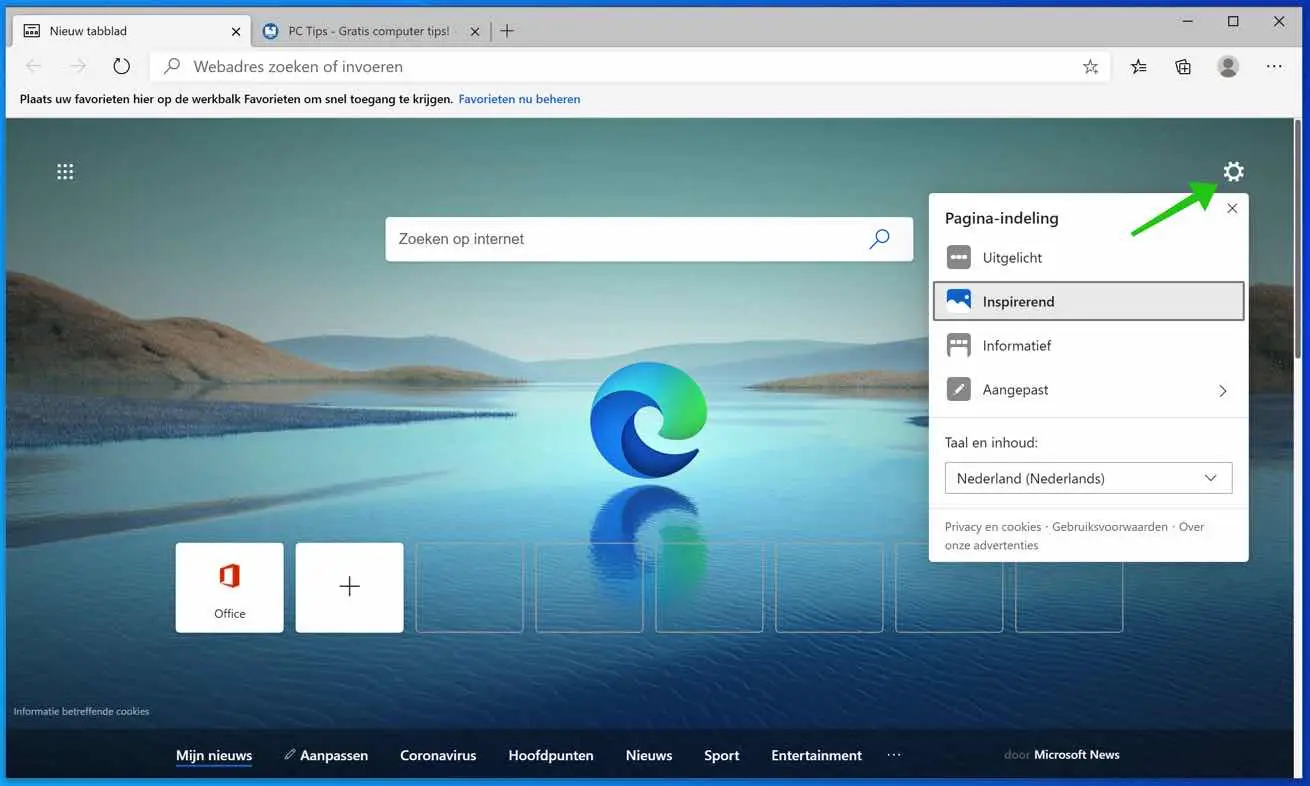The image size is (1310, 786).
Task: Open the Office quick link tile
Action: (x=229, y=588)
